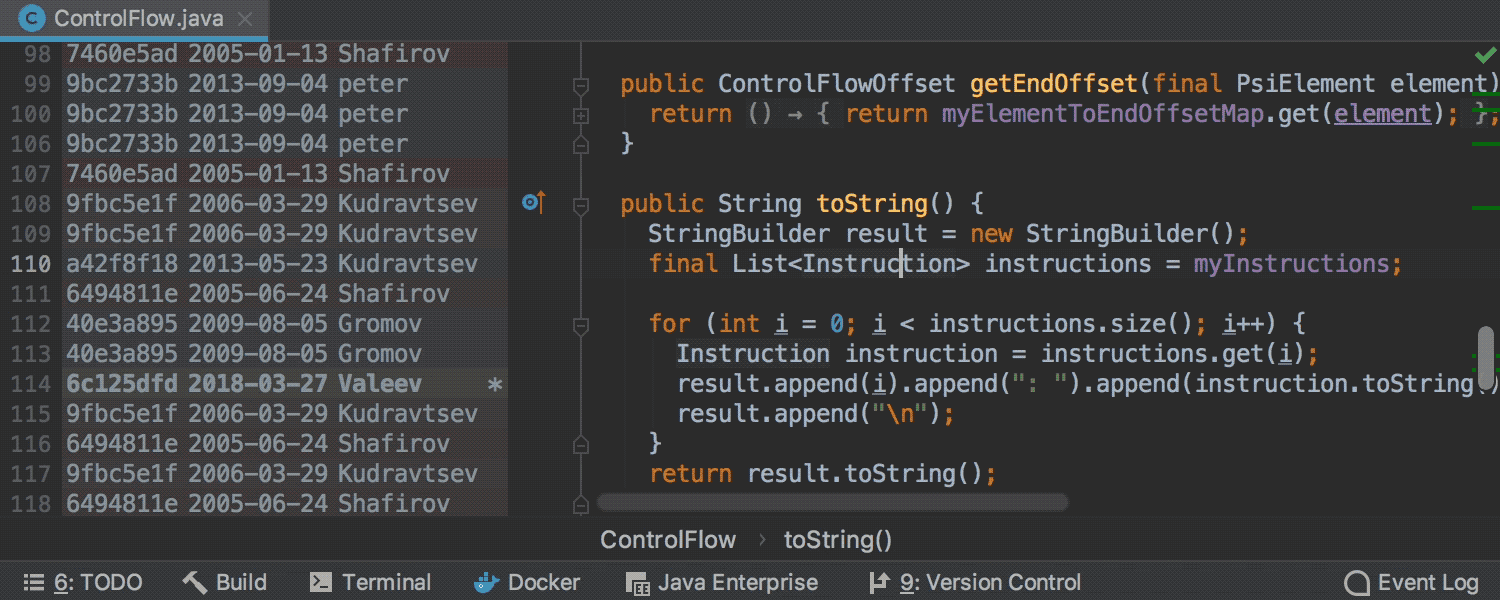Click the Build hammer icon

coord(195,582)
